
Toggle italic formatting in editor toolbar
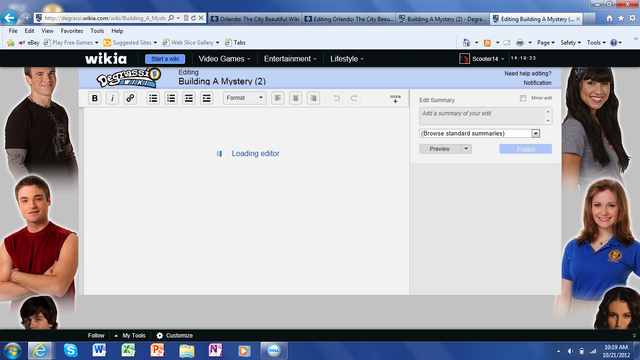point(112,98)
